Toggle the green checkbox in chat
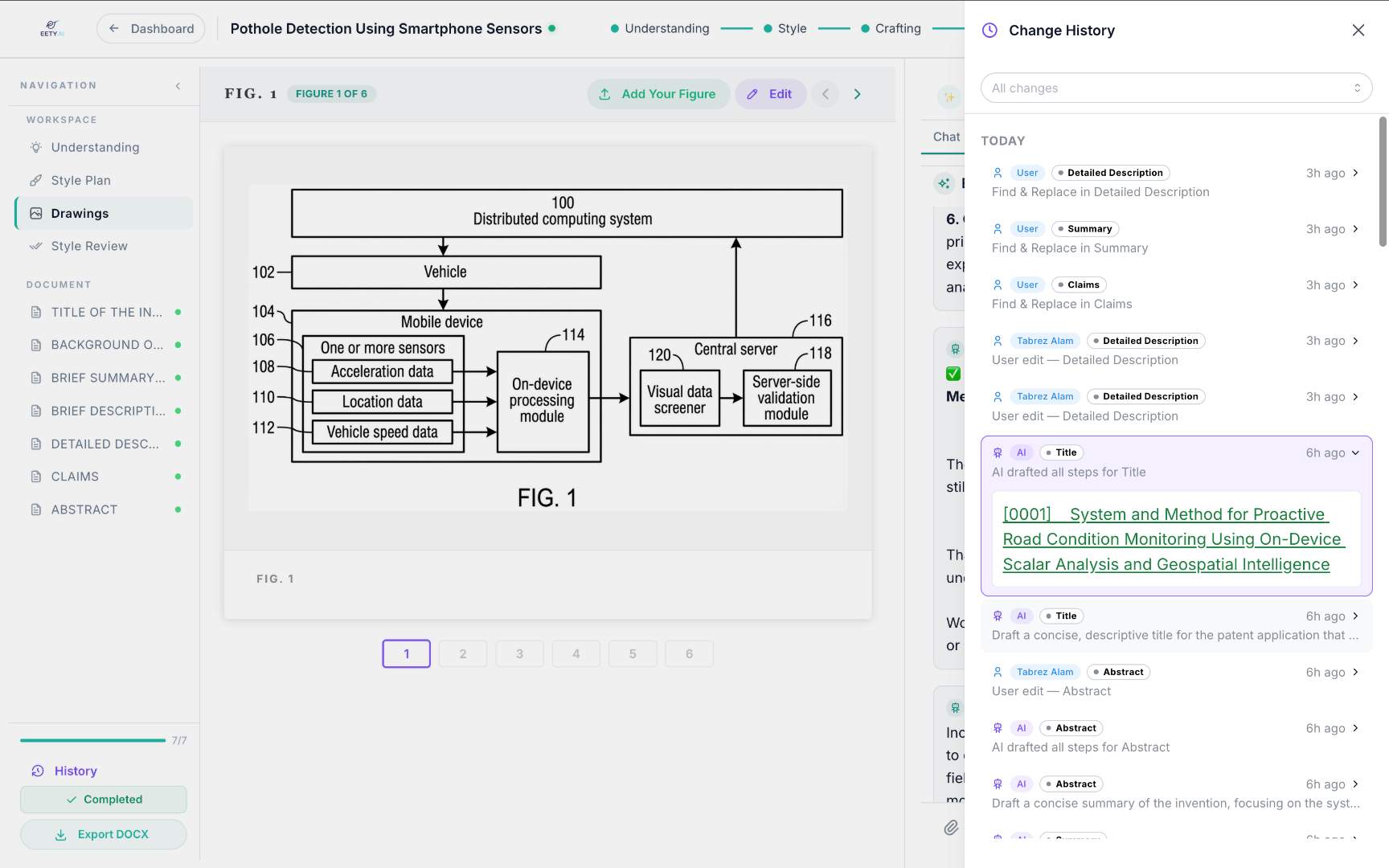 [953, 374]
